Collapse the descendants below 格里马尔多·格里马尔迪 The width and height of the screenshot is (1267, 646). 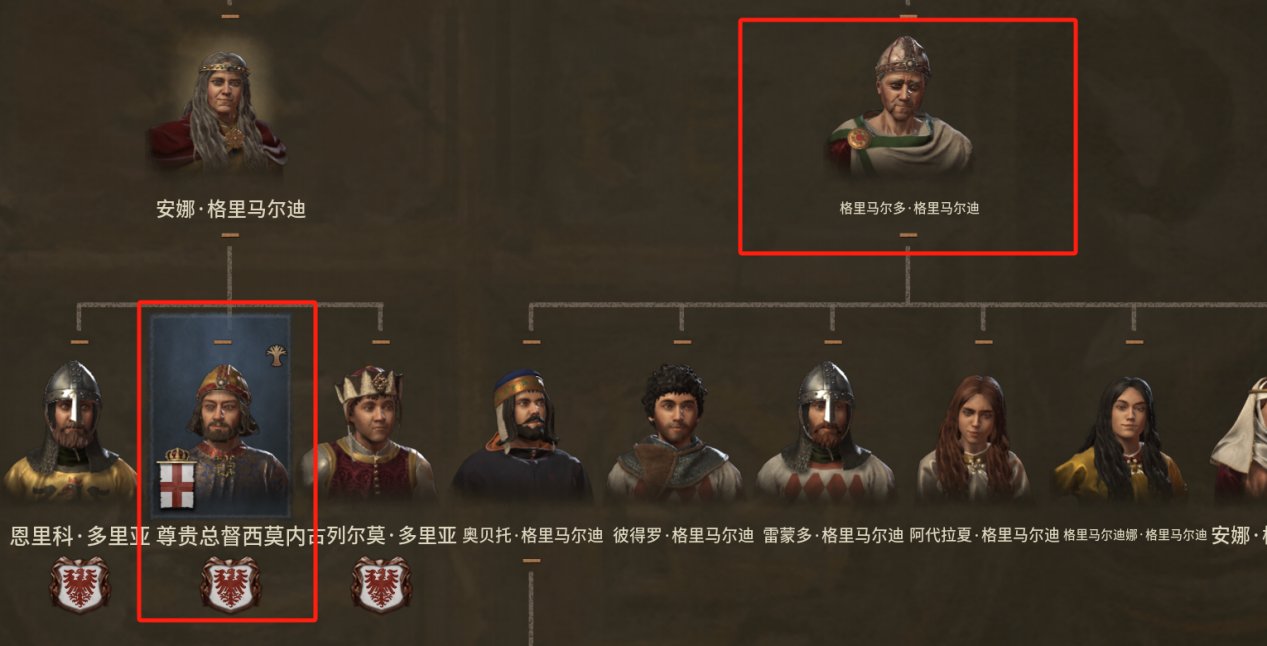(x=908, y=235)
